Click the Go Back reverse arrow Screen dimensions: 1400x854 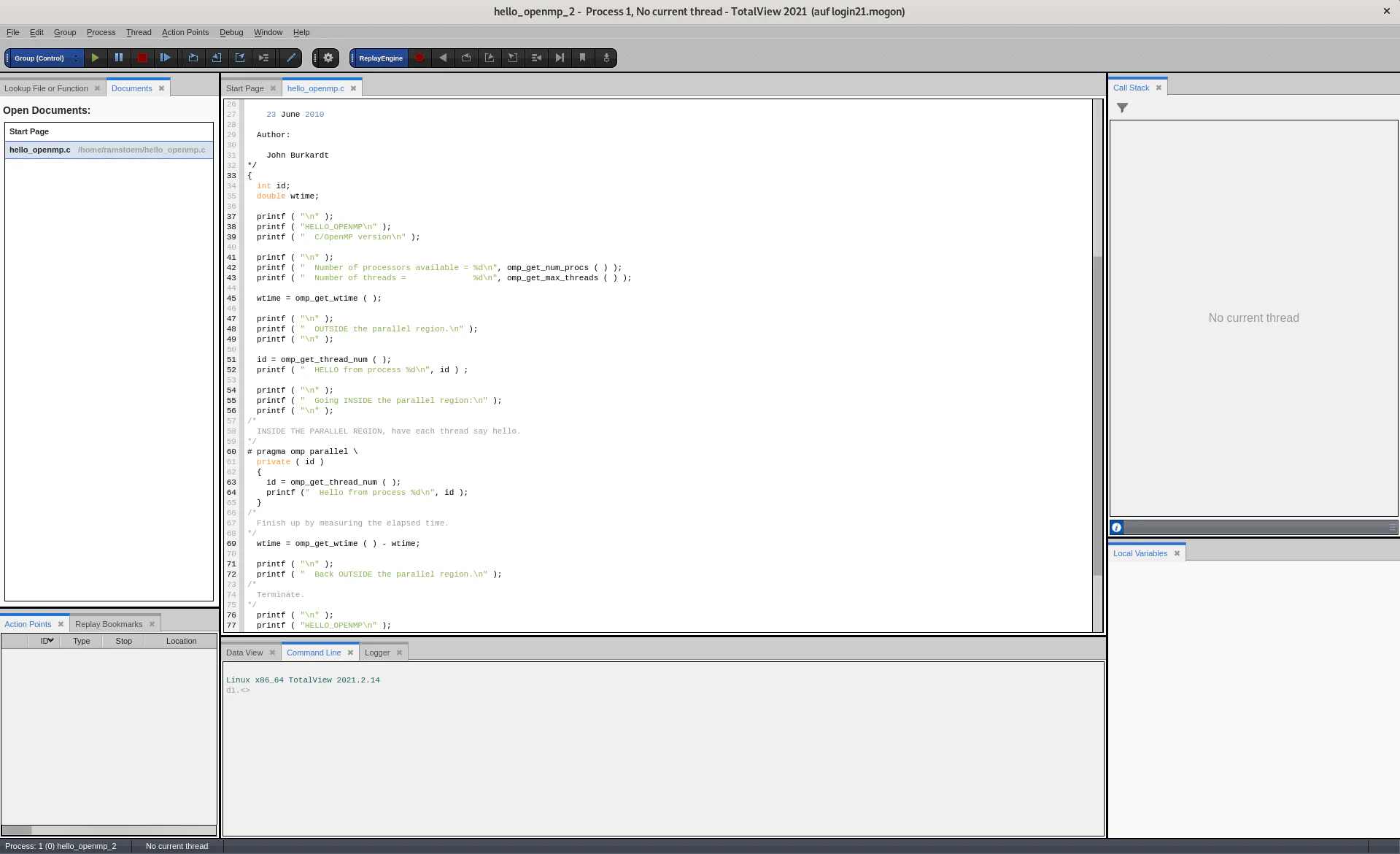[443, 58]
